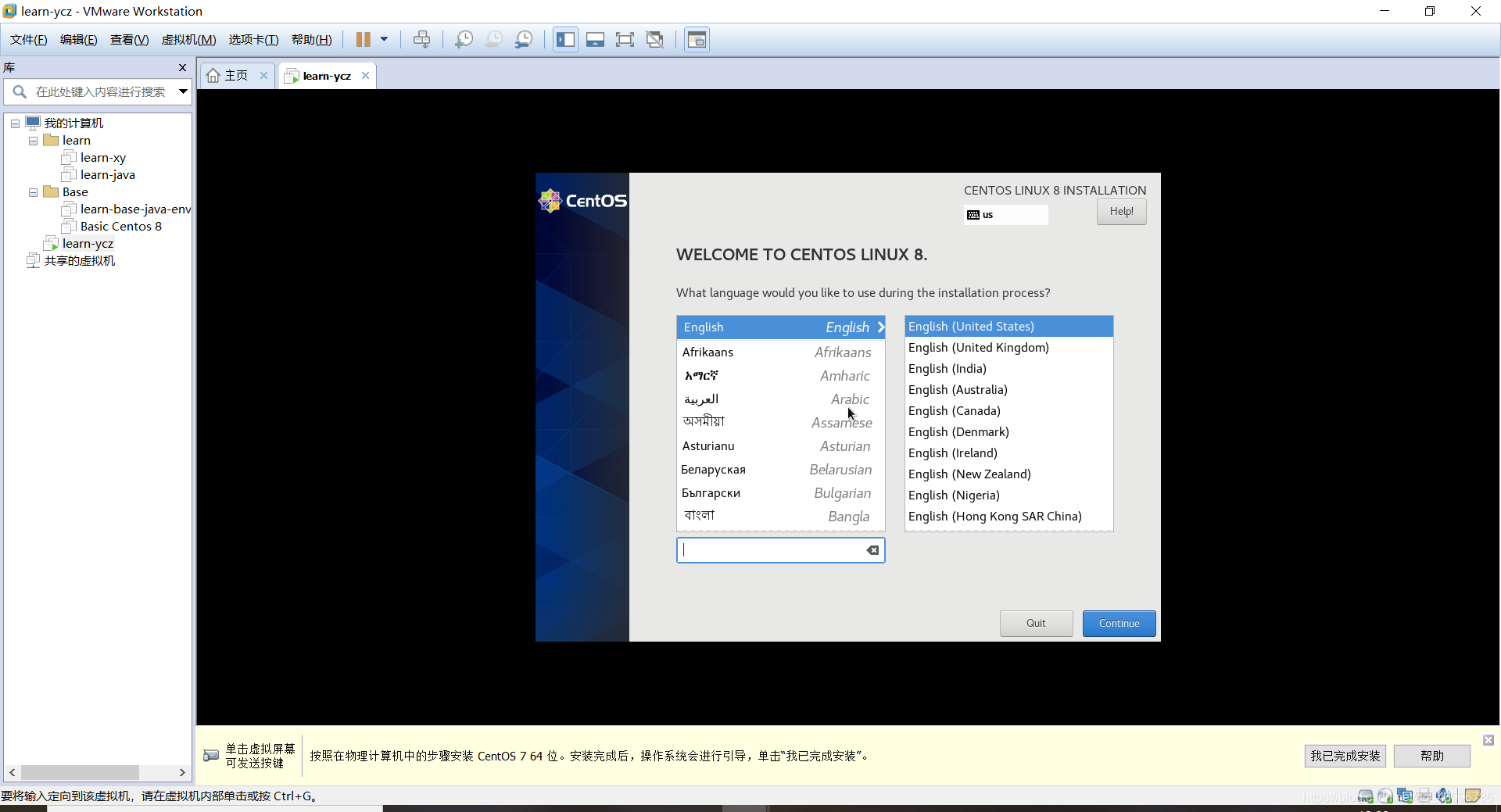The width and height of the screenshot is (1501, 812).
Task: Select Afrikaans in the language list
Action: 780,352
